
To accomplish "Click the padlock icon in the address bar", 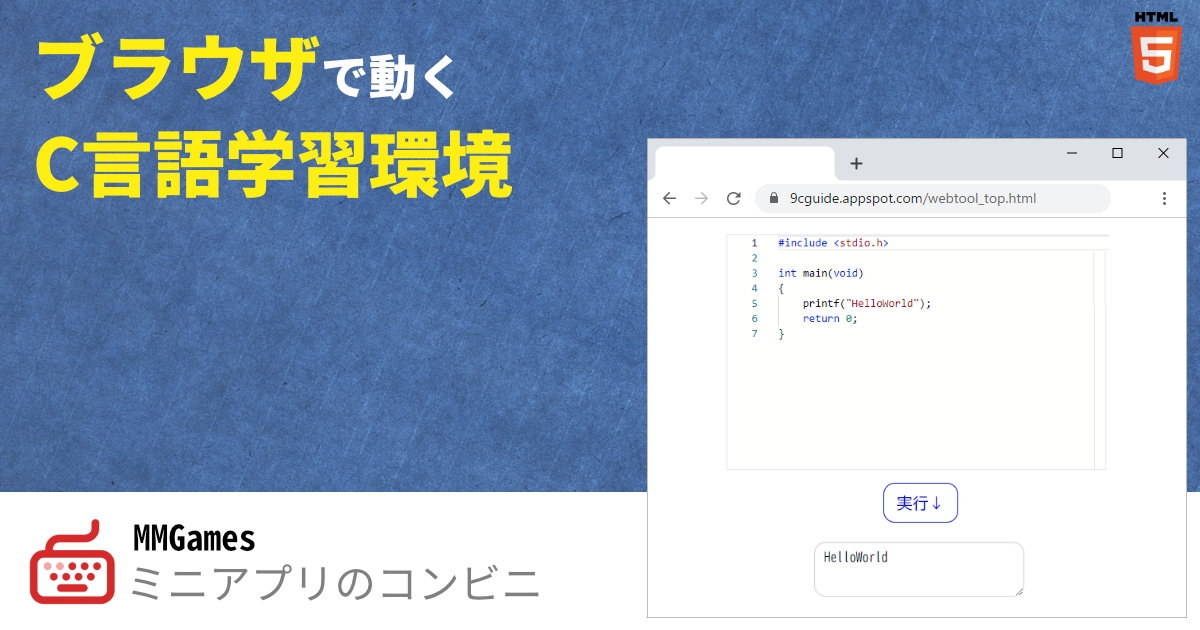I will point(773,198).
